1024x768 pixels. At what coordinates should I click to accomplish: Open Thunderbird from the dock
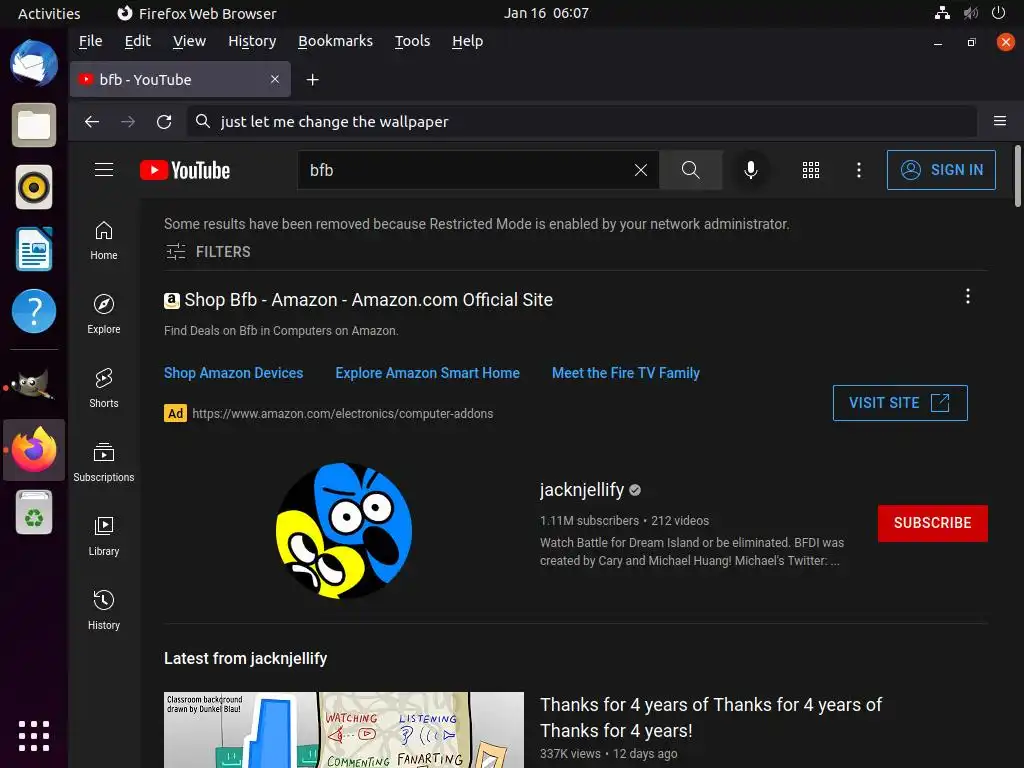pos(34,63)
